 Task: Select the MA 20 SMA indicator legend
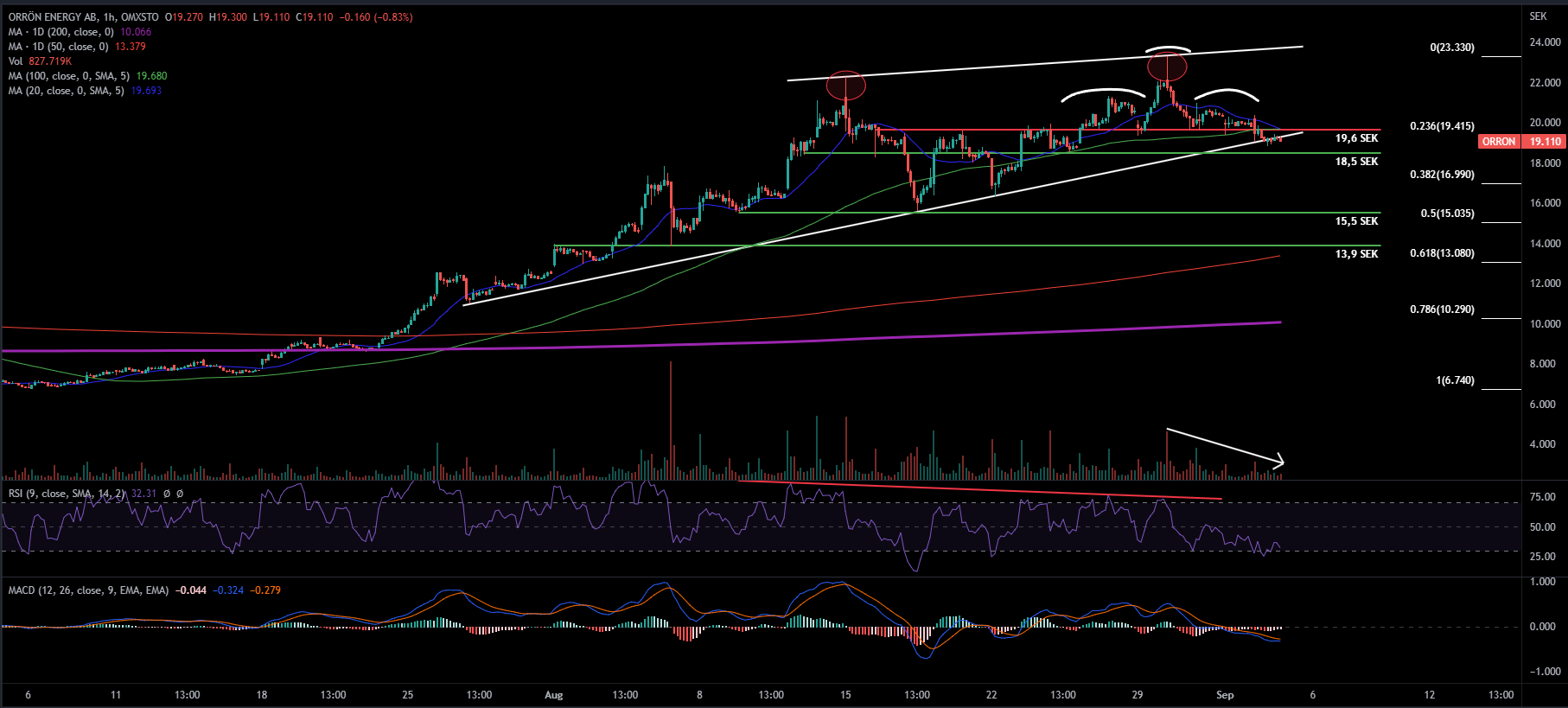(66, 91)
